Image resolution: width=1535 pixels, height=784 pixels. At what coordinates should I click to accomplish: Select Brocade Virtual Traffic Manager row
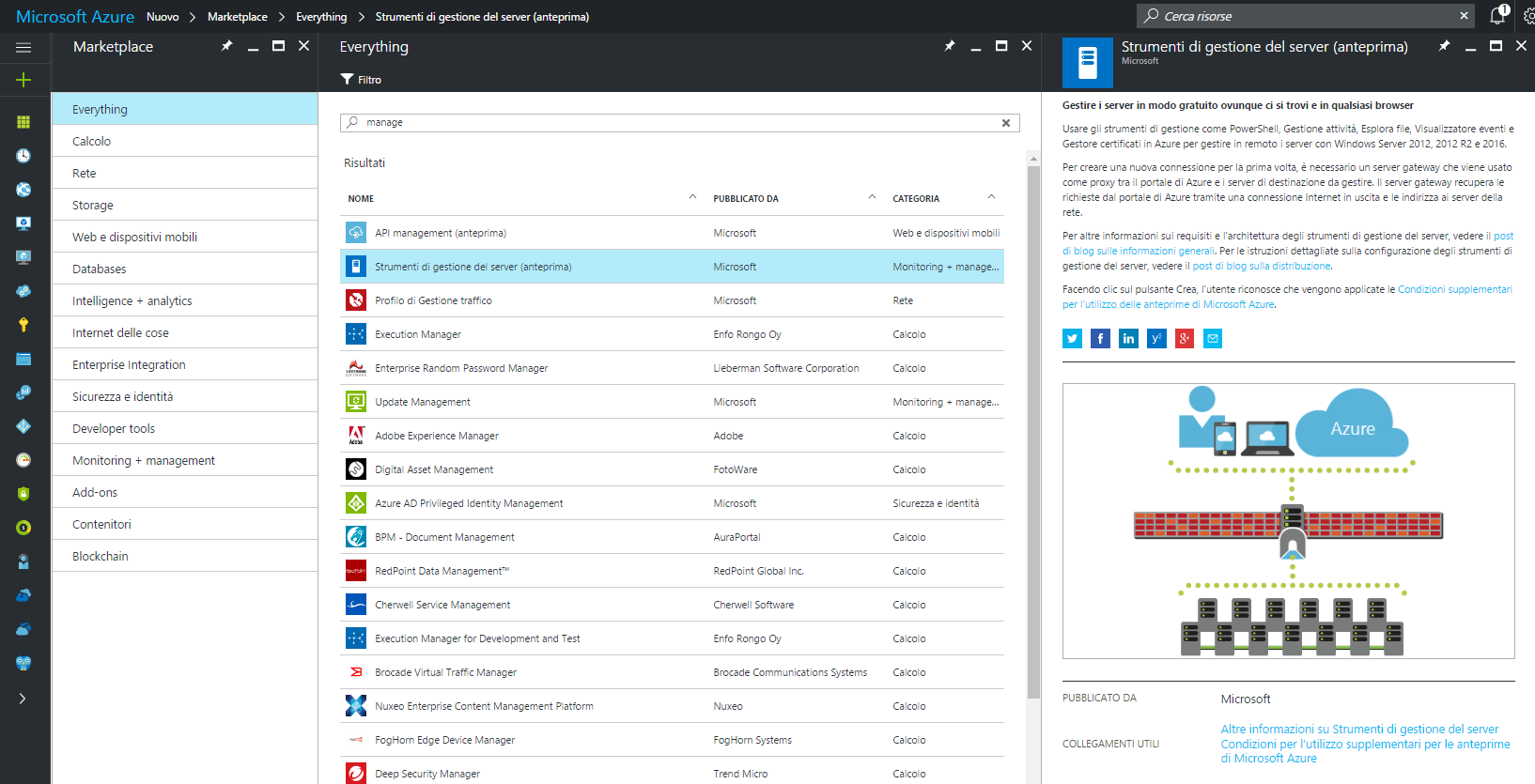point(672,672)
